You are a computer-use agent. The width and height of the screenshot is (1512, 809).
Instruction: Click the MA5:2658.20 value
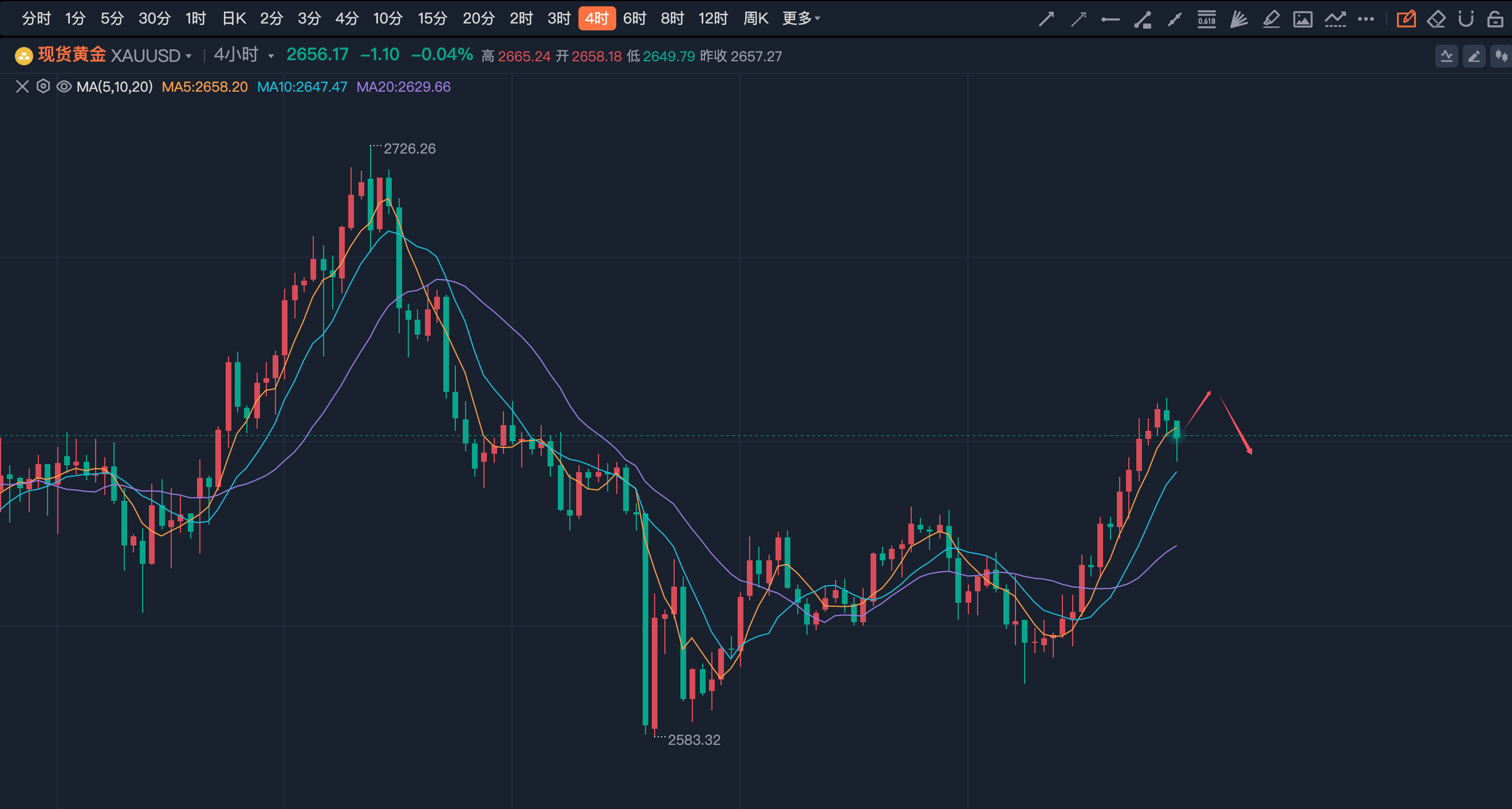tap(205, 87)
